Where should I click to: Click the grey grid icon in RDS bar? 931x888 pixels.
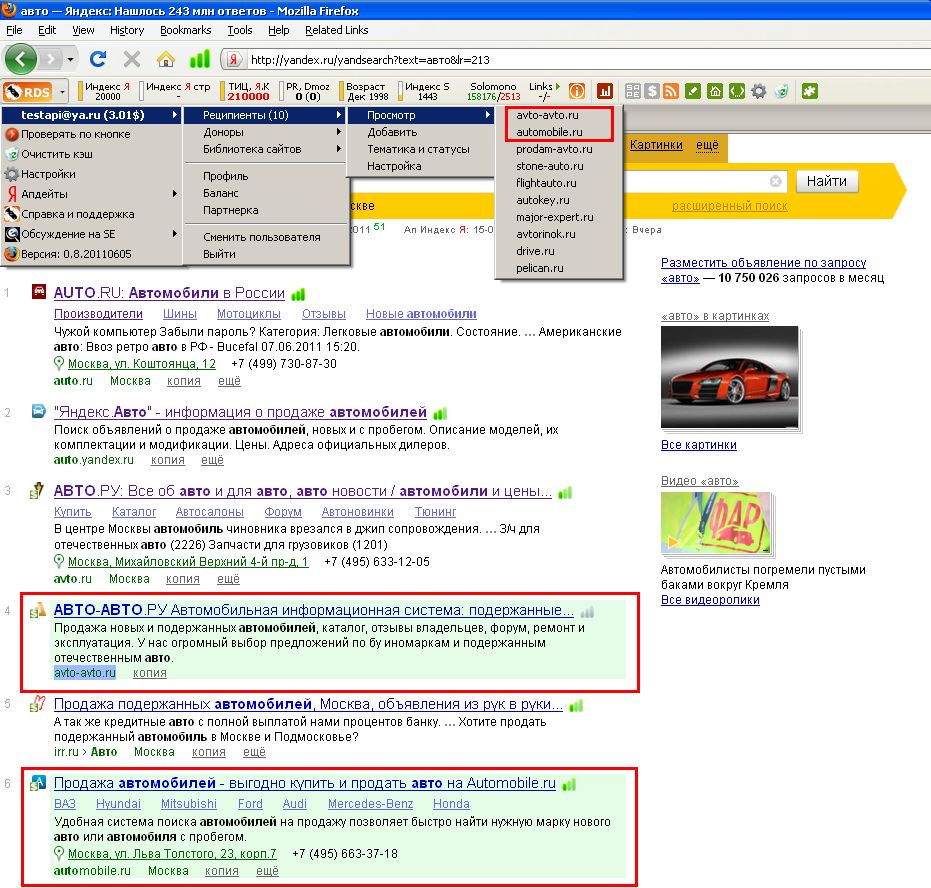633,91
